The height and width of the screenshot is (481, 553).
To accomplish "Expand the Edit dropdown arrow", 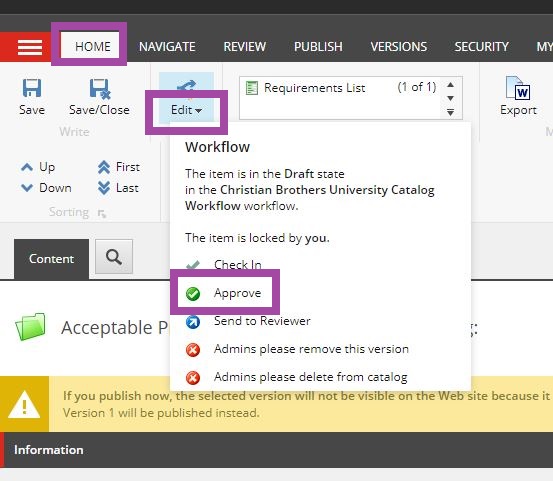I will 199,111.
